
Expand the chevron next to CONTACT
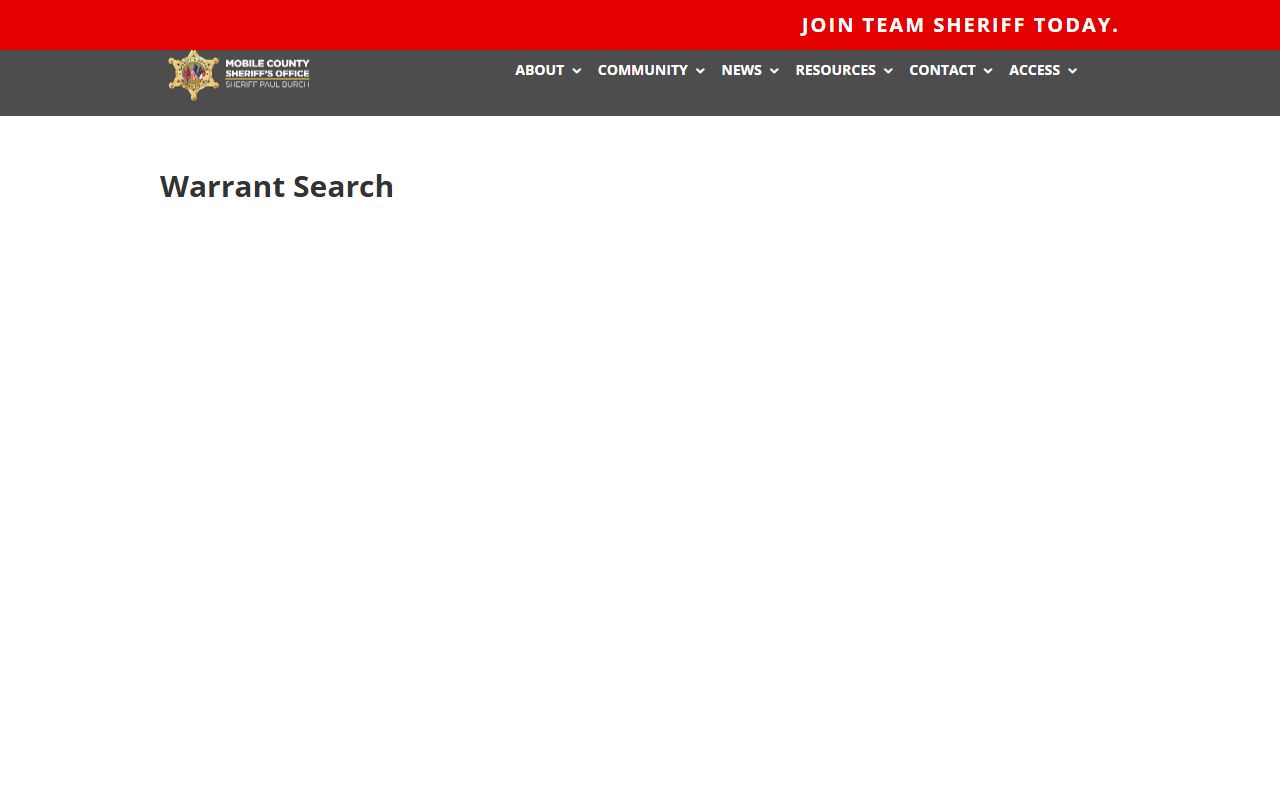(988, 71)
